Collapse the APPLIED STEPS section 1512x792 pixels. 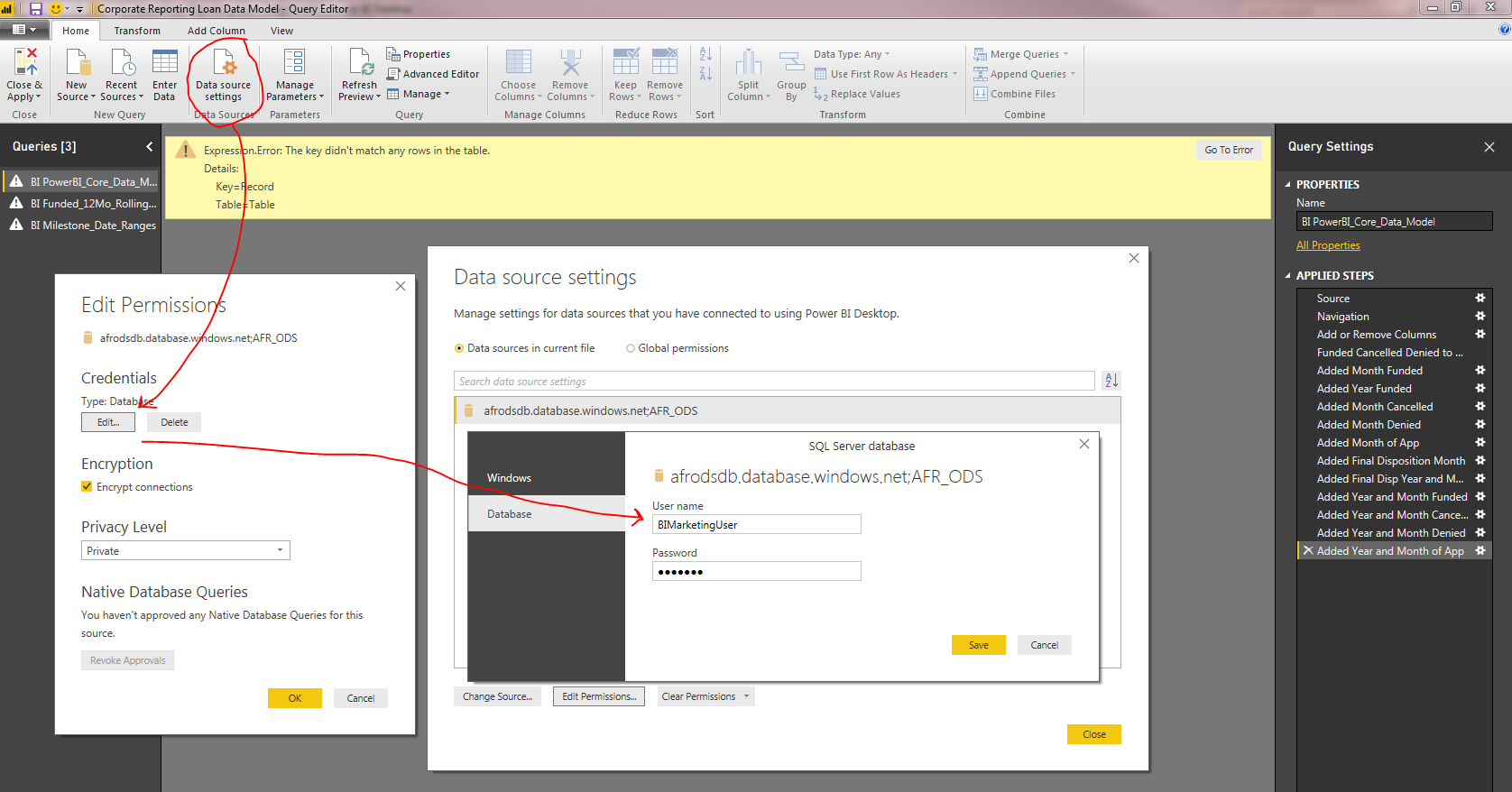(1288, 276)
